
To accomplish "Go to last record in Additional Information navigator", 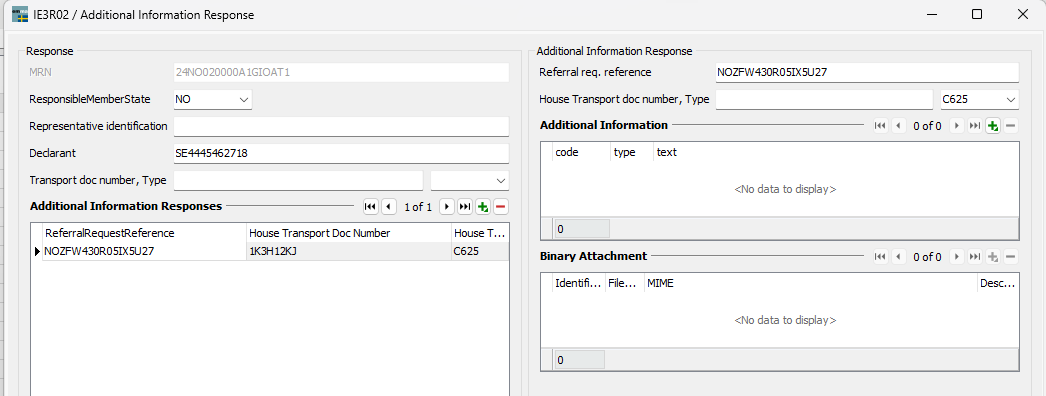I will (x=975, y=125).
